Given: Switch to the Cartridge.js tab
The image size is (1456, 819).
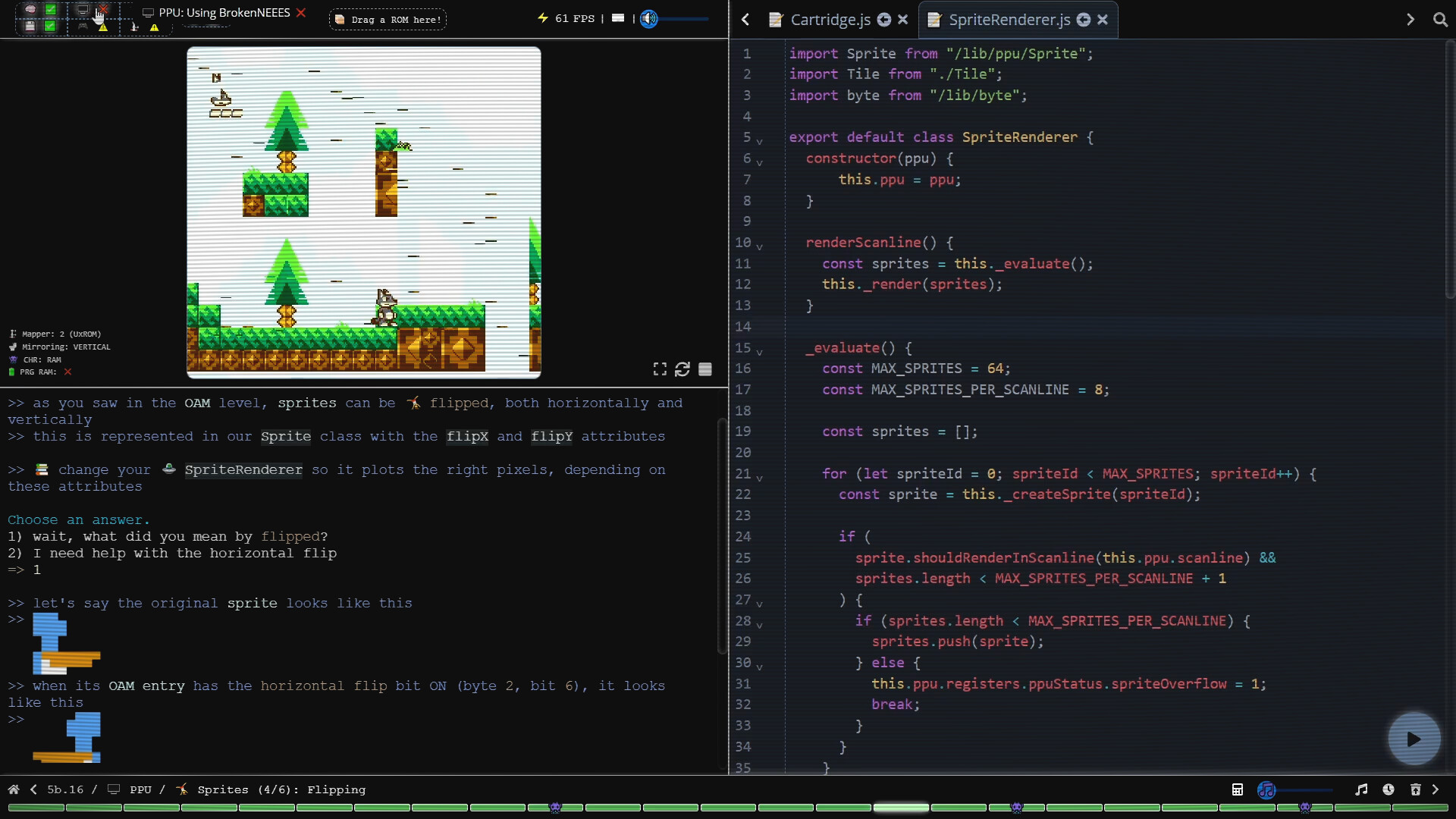Looking at the screenshot, I should click(830, 20).
